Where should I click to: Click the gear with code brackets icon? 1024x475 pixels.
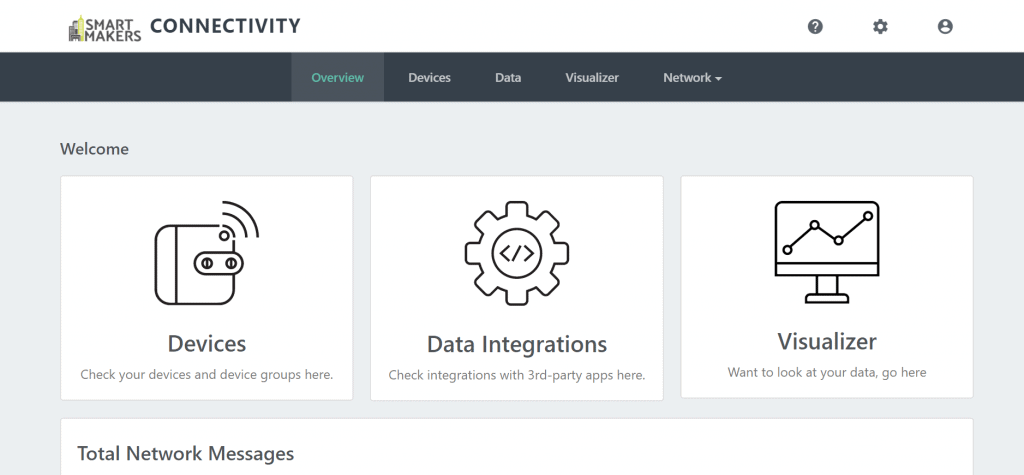(517, 253)
